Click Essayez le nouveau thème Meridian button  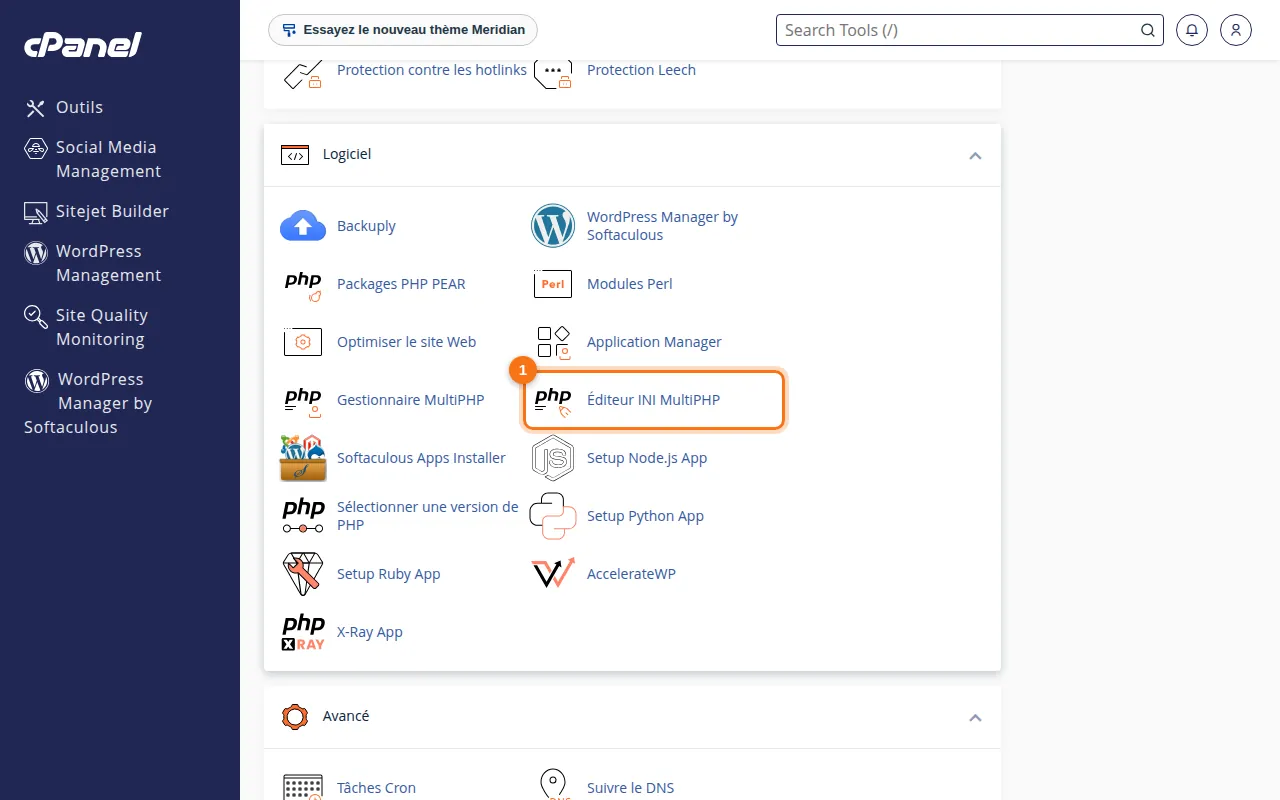click(x=403, y=30)
